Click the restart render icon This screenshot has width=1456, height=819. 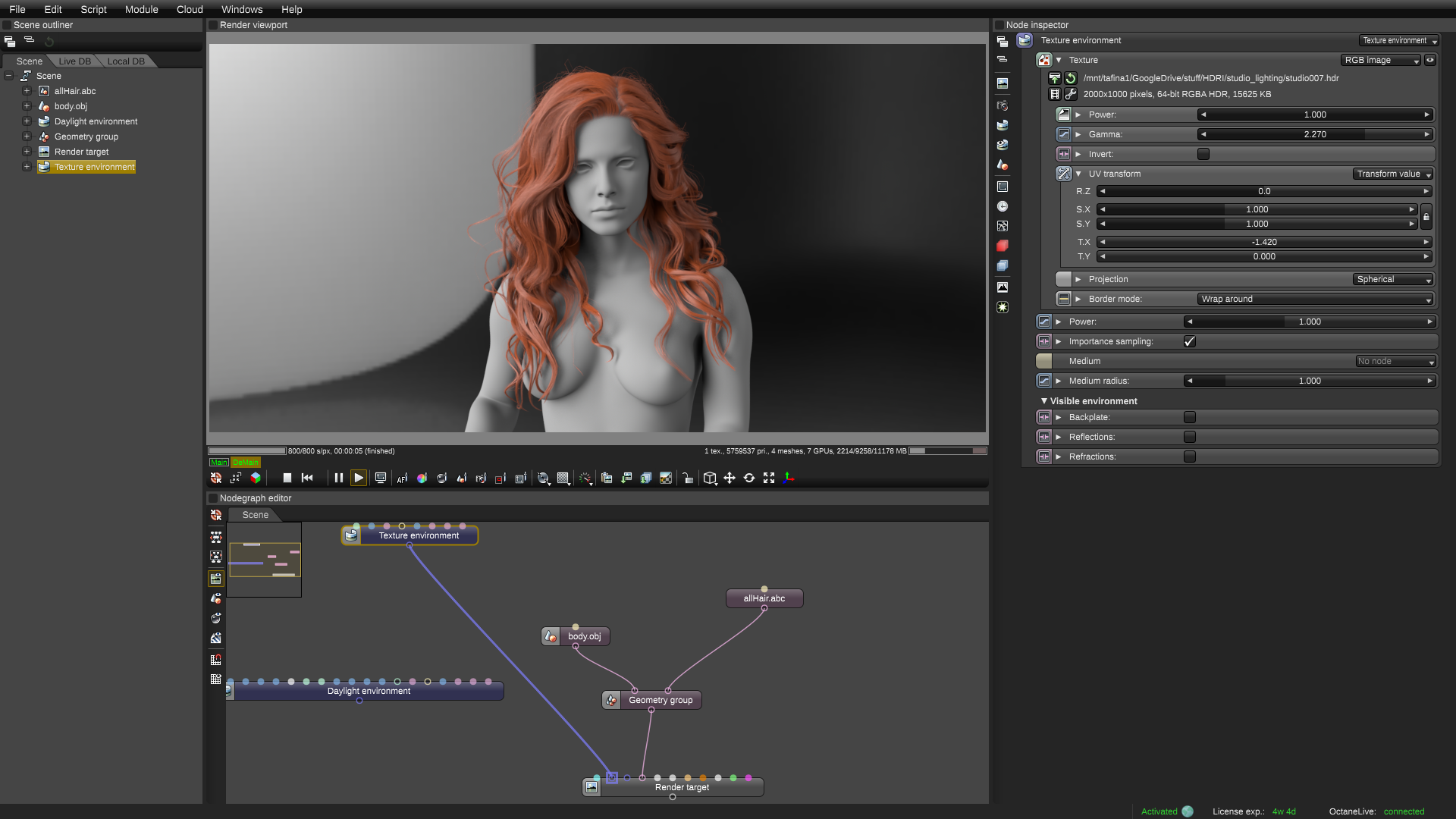[307, 478]
